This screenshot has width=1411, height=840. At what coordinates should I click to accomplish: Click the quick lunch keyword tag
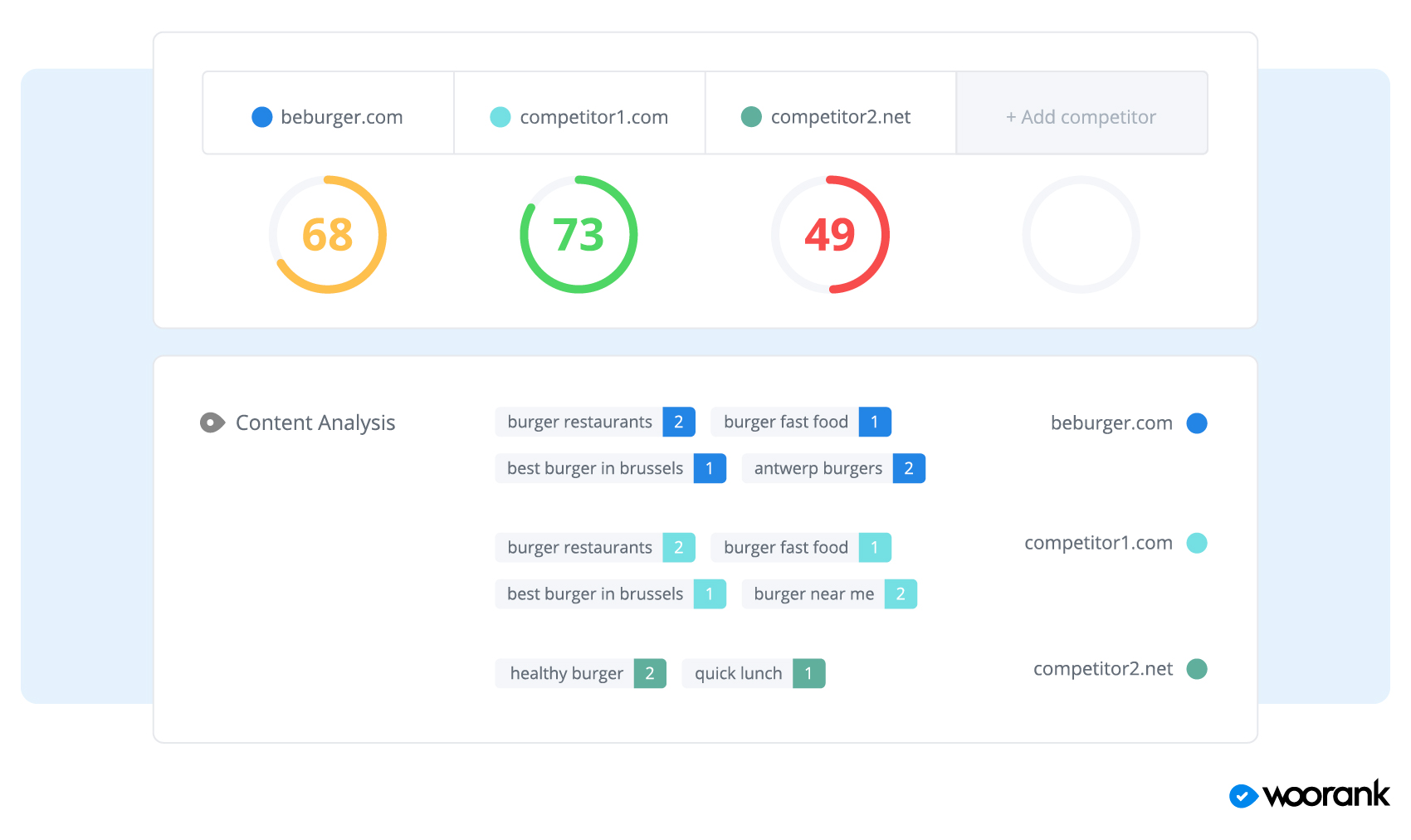pos(753,673)
